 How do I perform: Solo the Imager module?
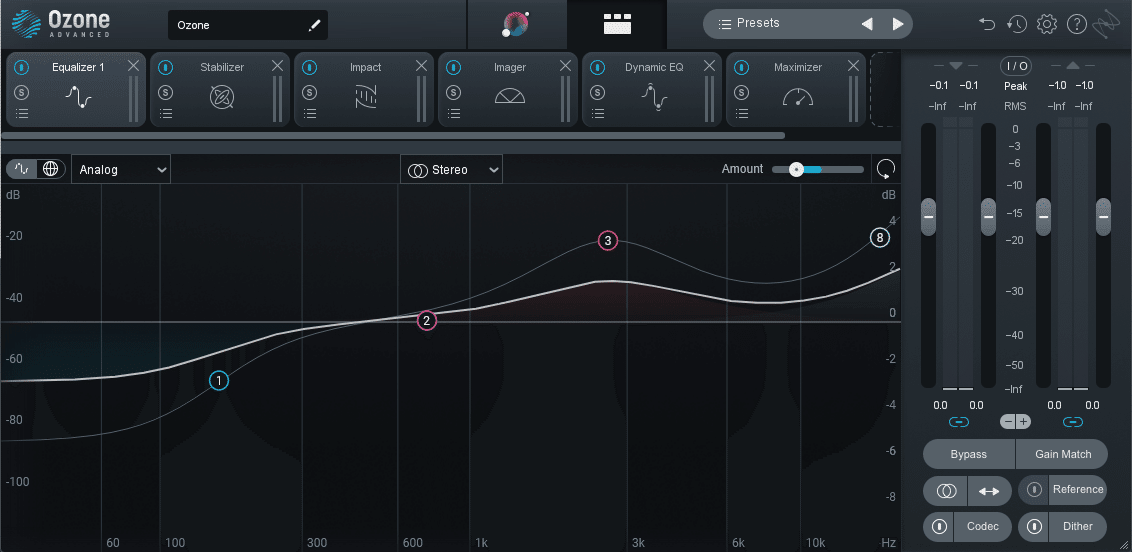pos(453,92)
